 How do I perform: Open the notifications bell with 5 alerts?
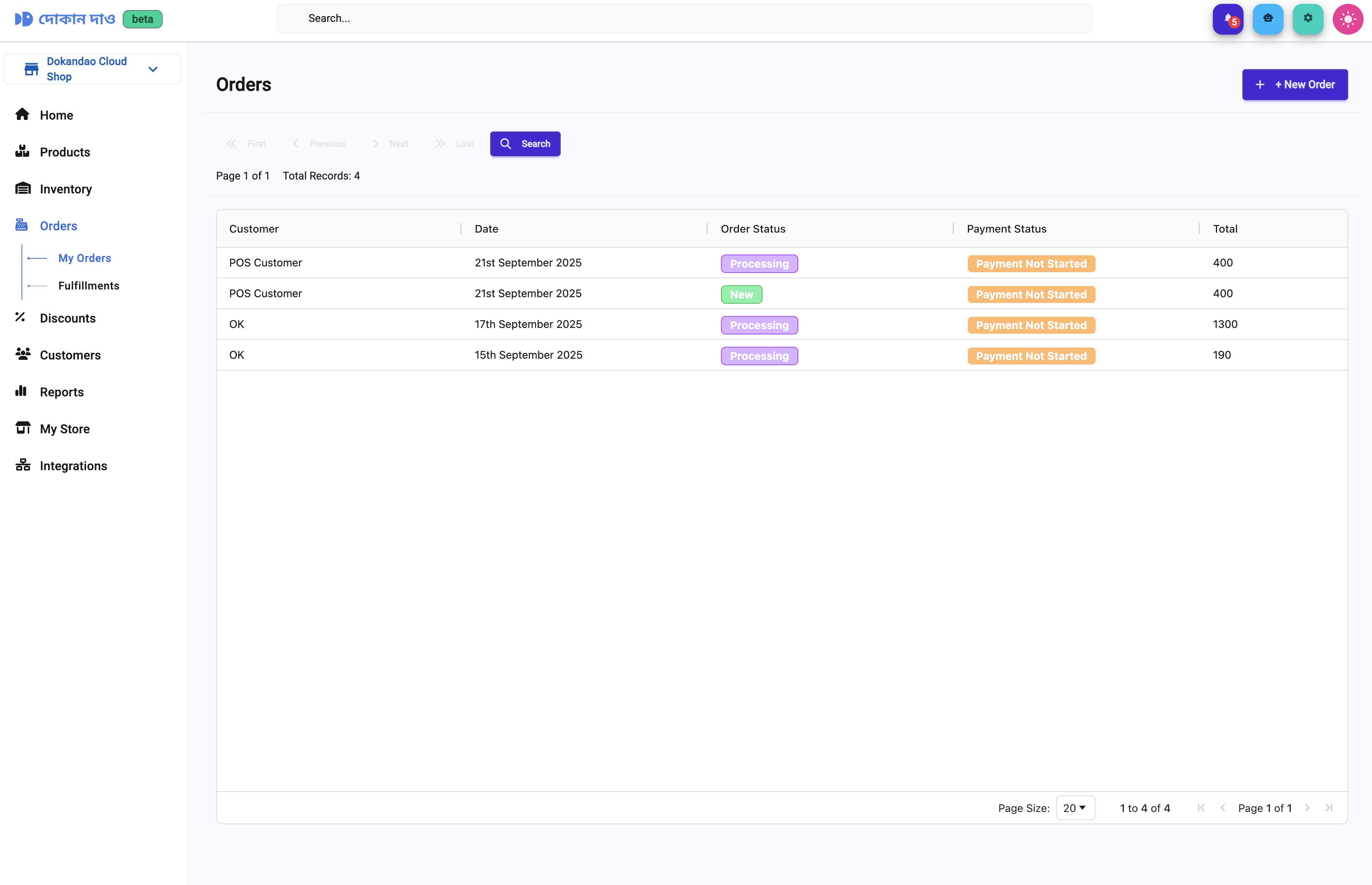coord(1228,18)
